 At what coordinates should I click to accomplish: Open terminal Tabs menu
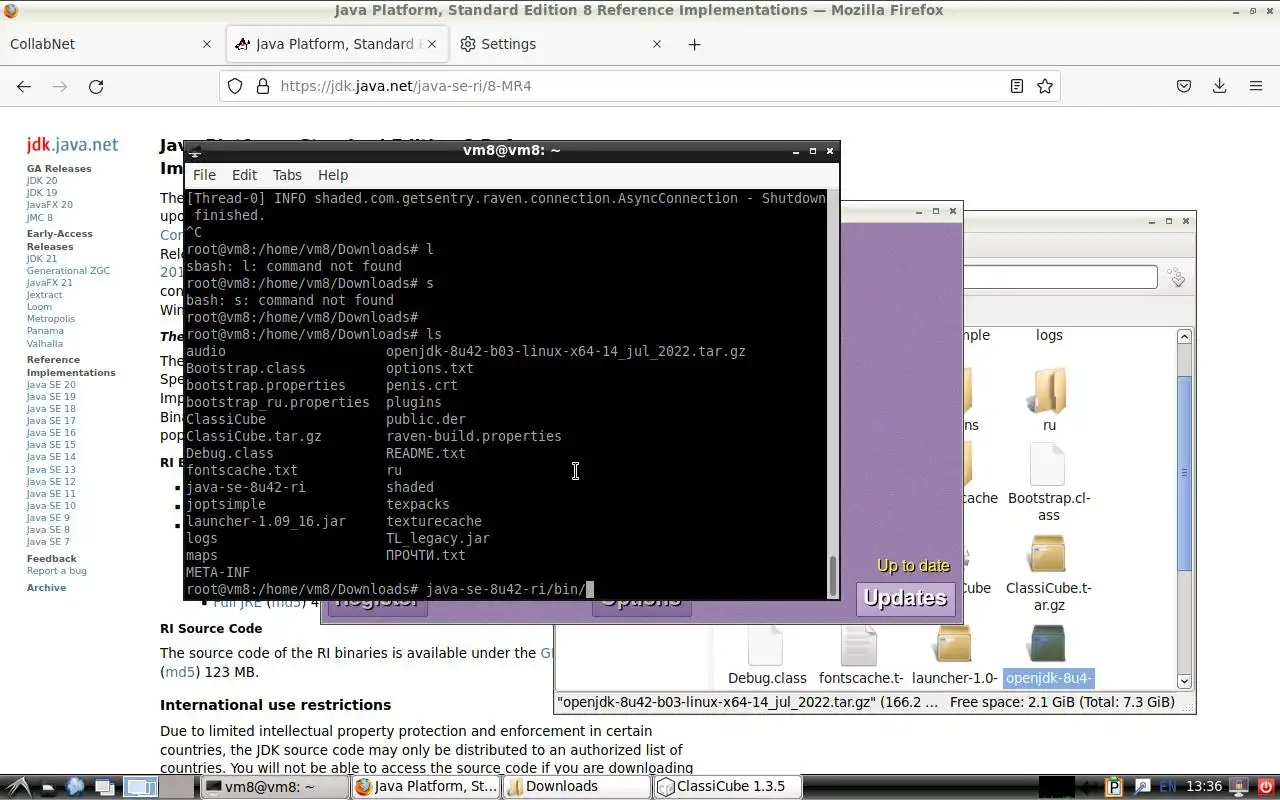tap(287, 175)
